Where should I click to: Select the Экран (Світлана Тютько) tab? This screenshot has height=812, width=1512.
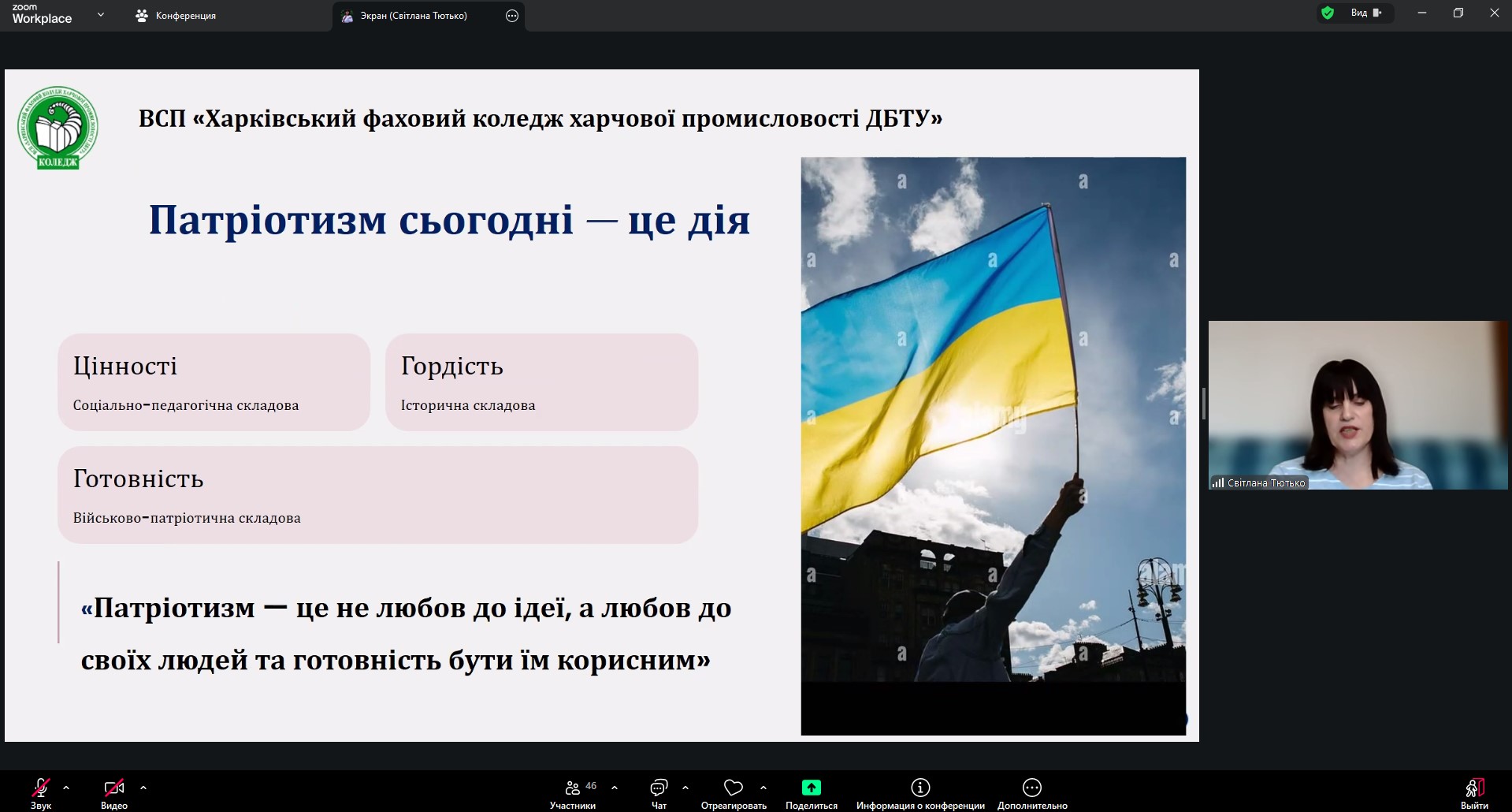414,16
